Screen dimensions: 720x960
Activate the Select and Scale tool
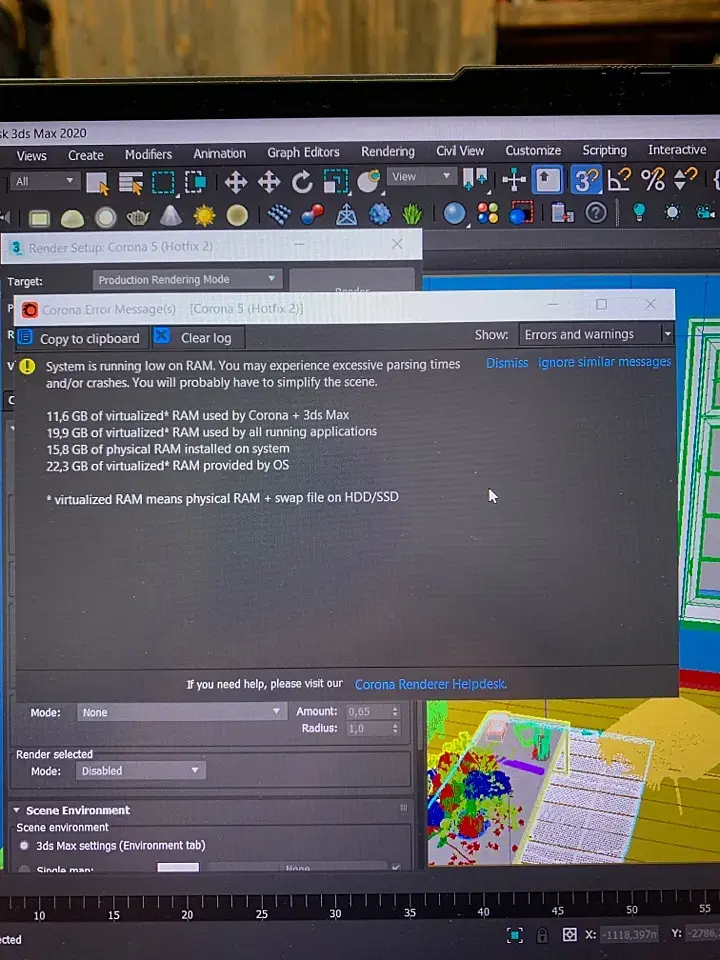click(x=335, y=181)
